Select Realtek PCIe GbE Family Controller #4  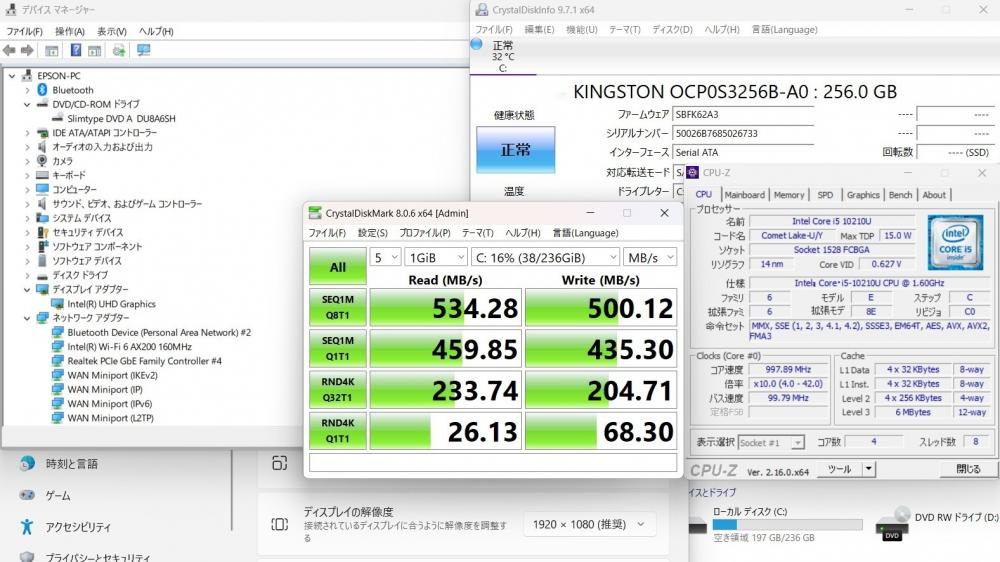click(145, 361)
